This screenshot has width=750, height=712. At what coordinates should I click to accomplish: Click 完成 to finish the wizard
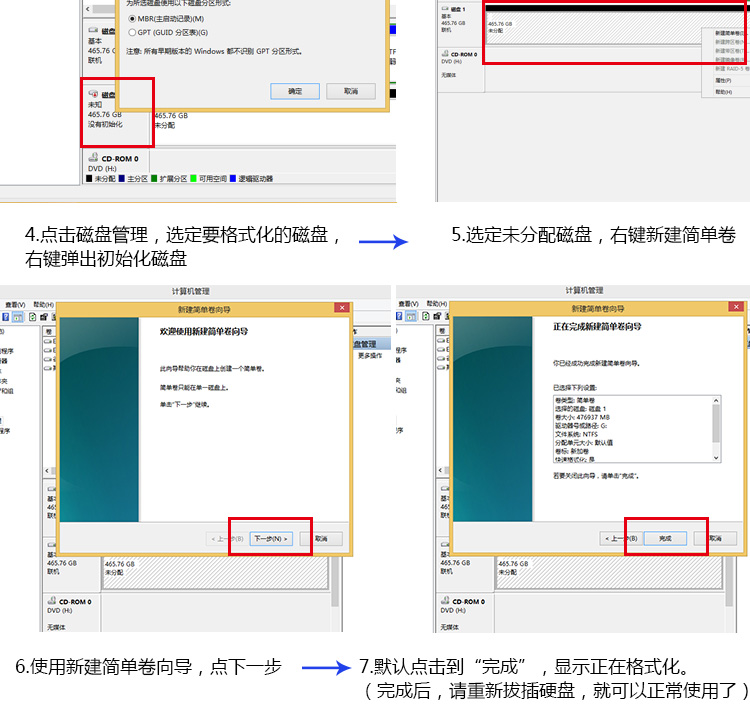pyautogui.click(x=665, y=538)
